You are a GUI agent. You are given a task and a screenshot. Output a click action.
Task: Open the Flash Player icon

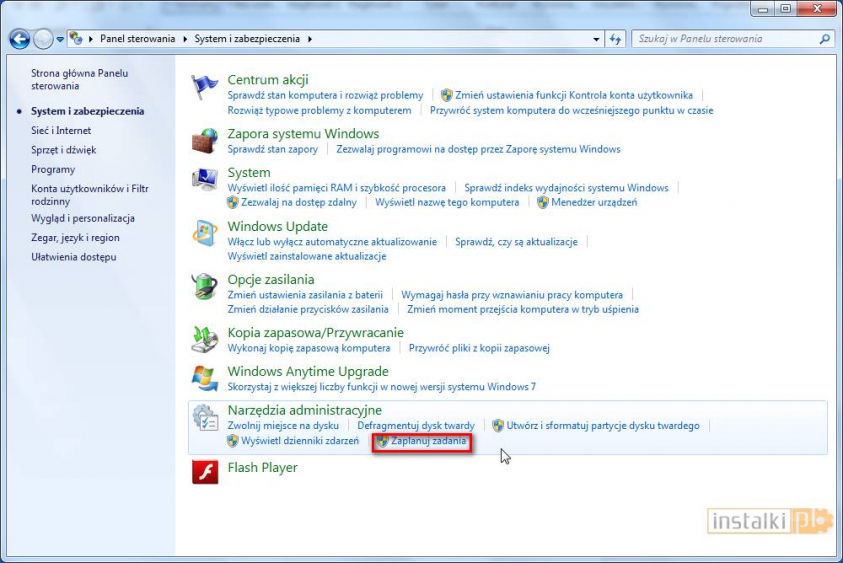point(205,472)
